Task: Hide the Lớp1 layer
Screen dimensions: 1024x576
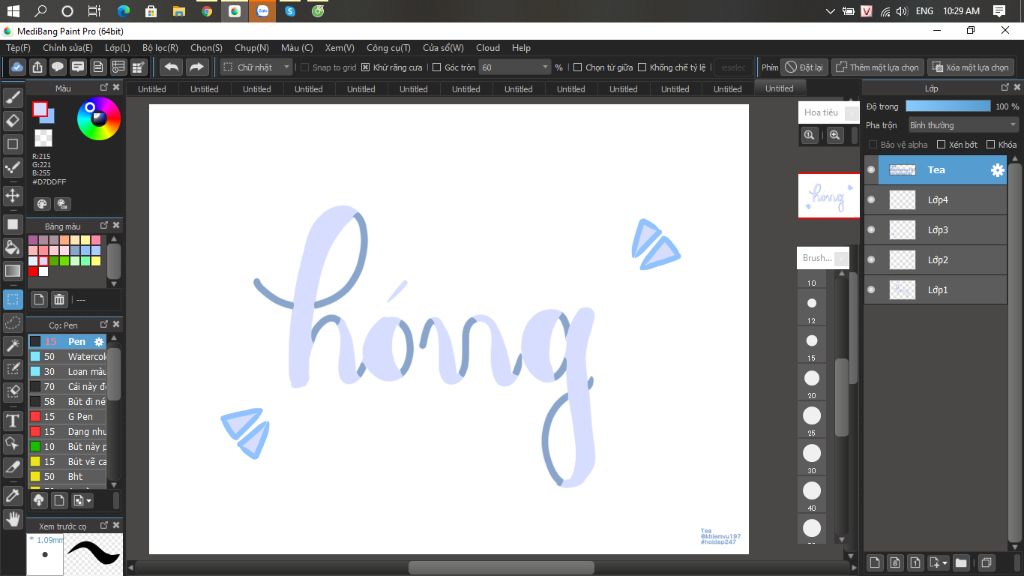Action: 871,289
